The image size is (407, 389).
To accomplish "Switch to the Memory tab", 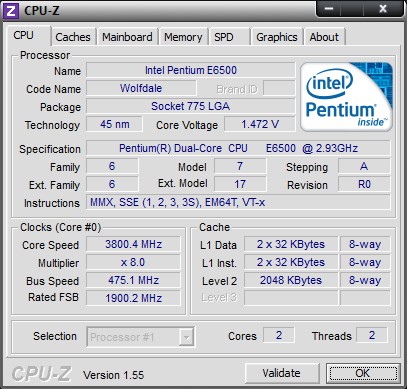I will pyautogui.click(x=183, y=37).
